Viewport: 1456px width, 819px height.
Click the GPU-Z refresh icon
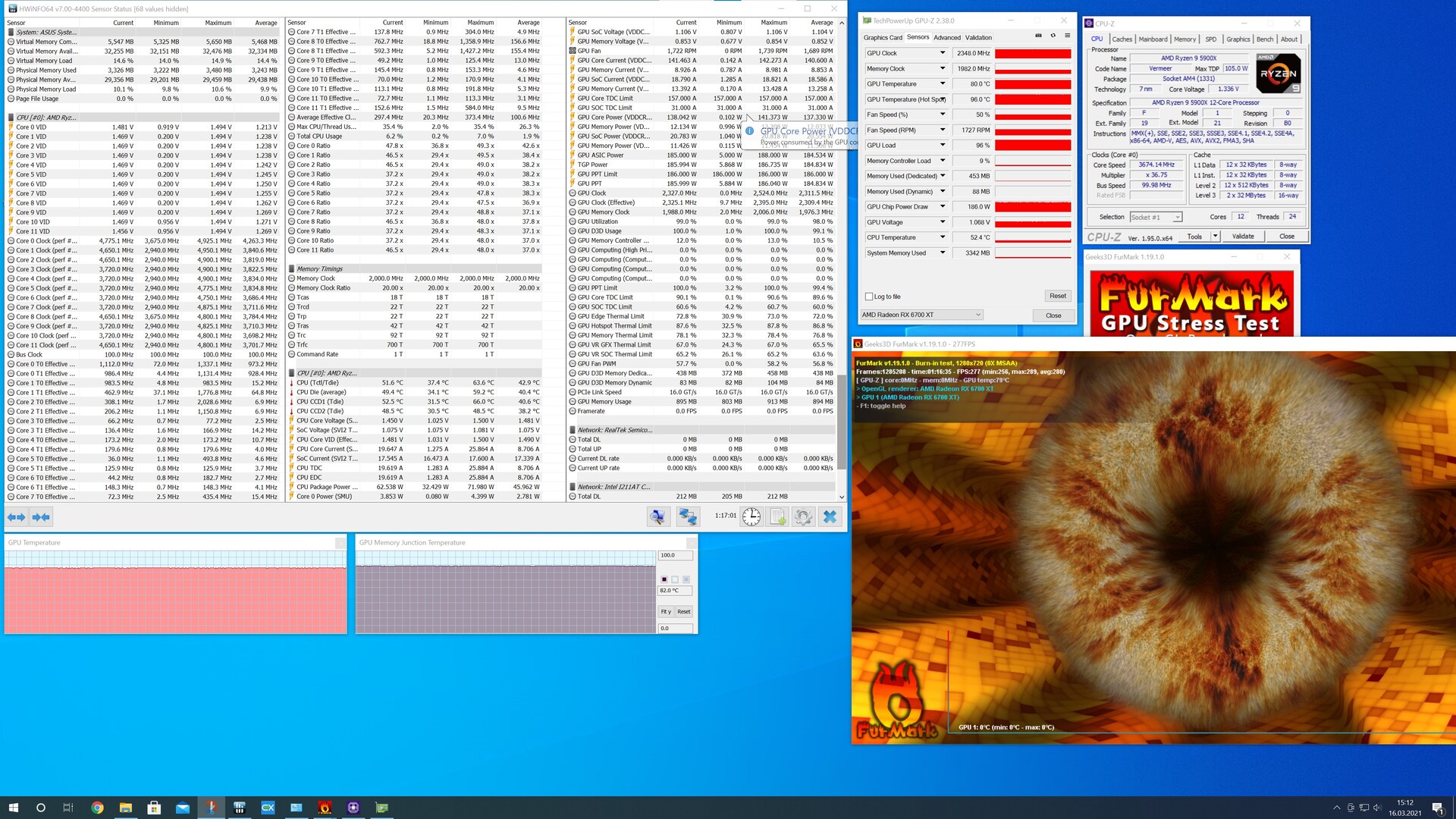tap(1053, 36)
